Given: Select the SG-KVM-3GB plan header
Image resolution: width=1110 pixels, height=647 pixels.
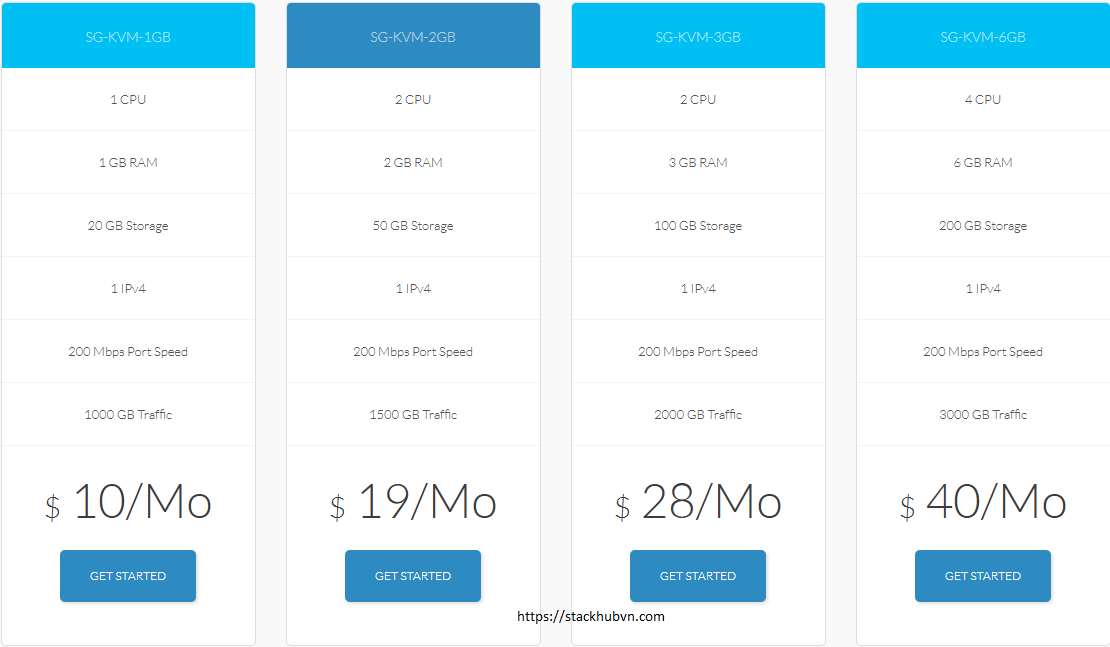Looking at the screenshot, I should [x=698, y=37].
